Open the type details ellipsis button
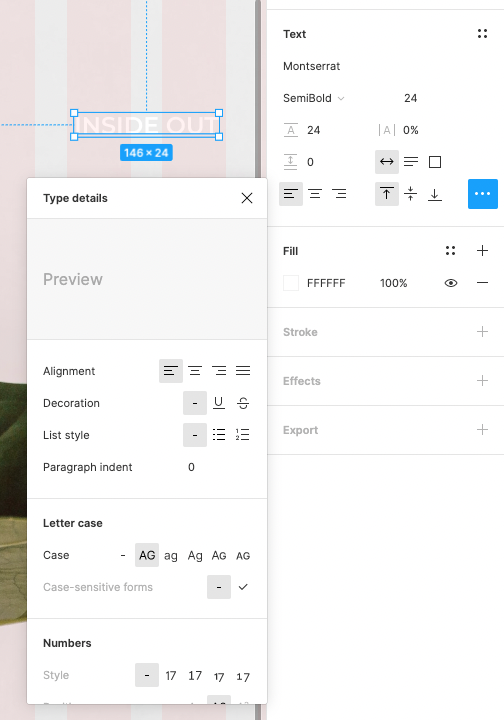This screenshot has width=504, height=720. (x=482, y=194)
